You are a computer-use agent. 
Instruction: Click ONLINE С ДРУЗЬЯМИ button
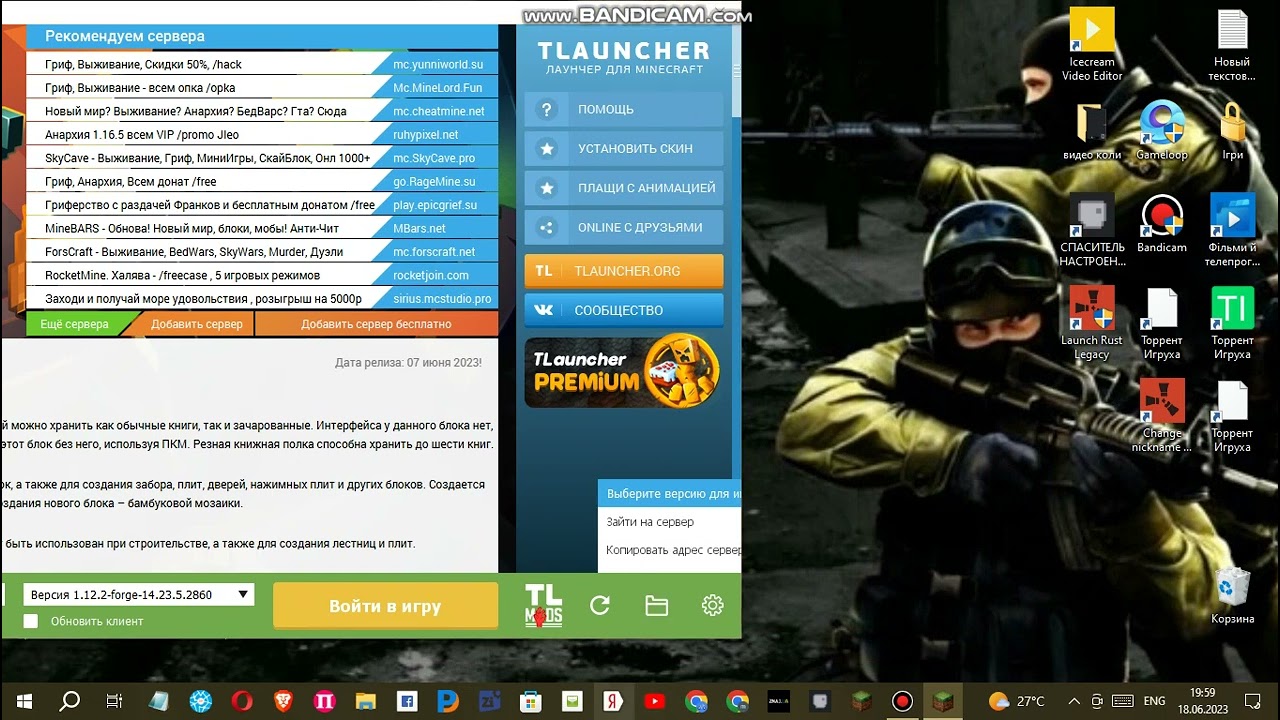click(623, 227)
